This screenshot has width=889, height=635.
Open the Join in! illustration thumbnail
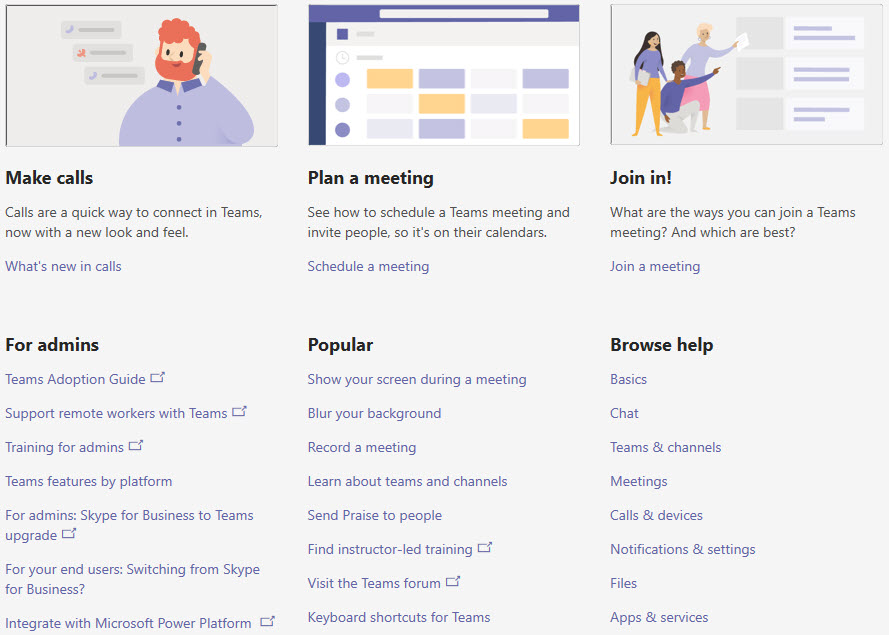pos(746,74)
